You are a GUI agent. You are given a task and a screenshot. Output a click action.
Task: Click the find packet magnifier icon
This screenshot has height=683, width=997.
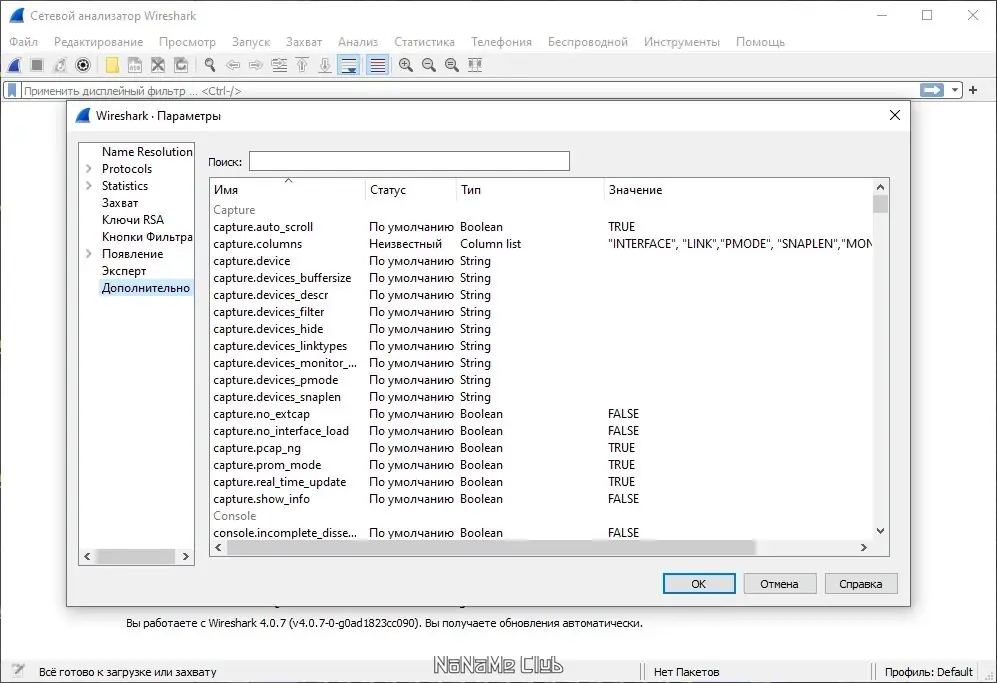click(x=210, y=65)
